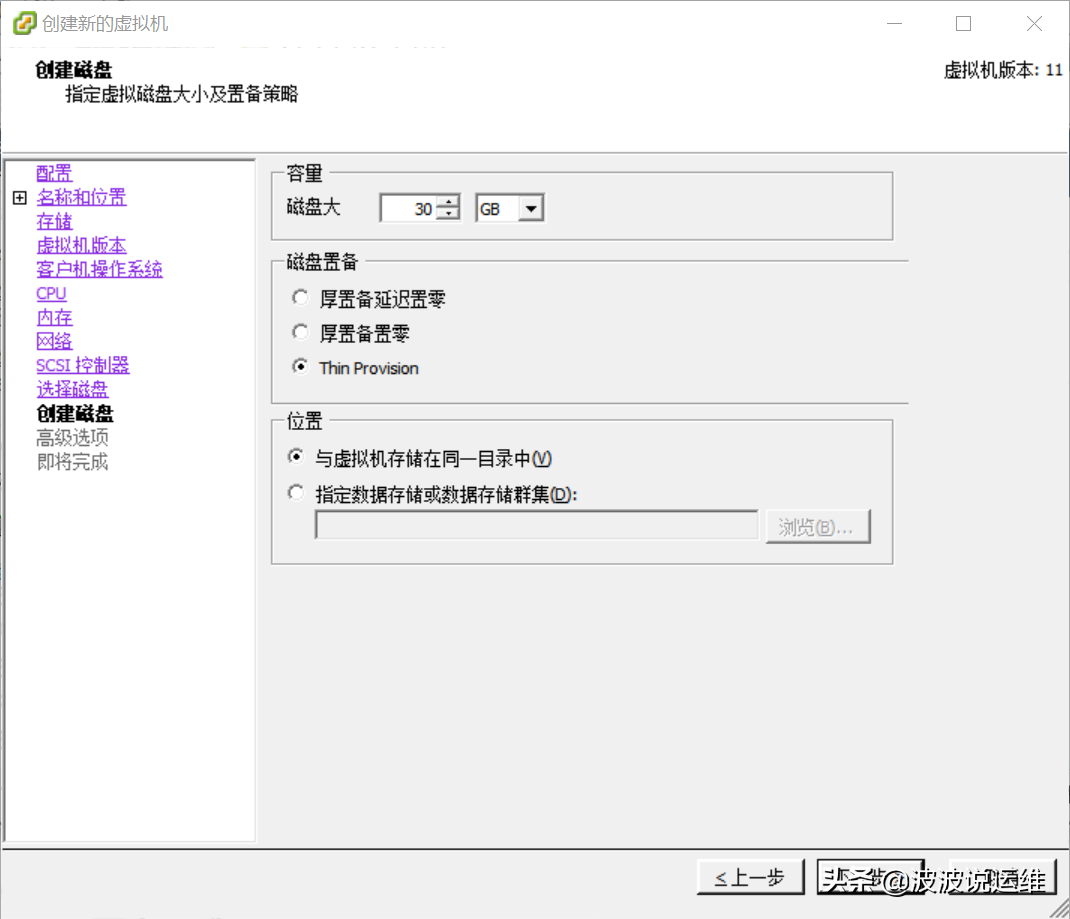Click the vSphere app icon in title bar
1070x919 pixels.
[x=25, y=23]
